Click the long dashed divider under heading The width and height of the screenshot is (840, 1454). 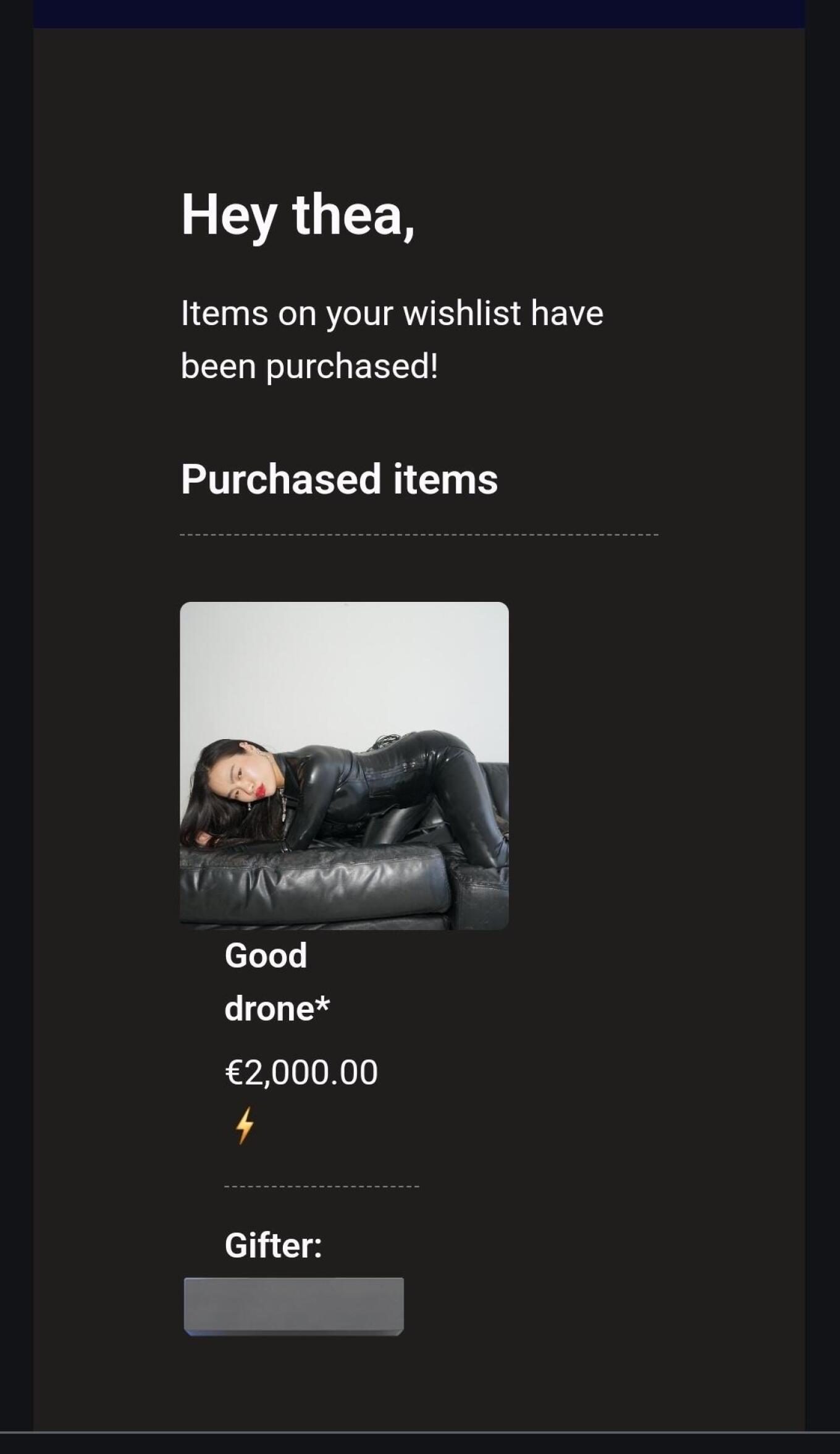pos(419,535)
